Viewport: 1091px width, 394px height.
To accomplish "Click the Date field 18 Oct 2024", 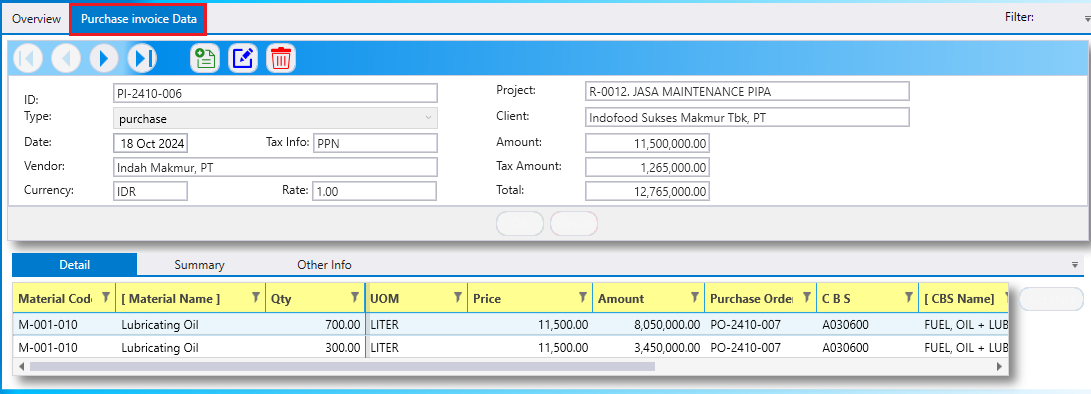I will pyautogui.click(x=150, y=143).
